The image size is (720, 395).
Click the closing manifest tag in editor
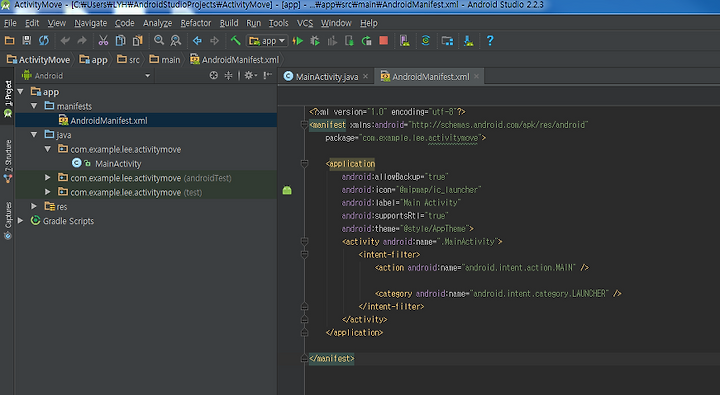pos(332,358)
